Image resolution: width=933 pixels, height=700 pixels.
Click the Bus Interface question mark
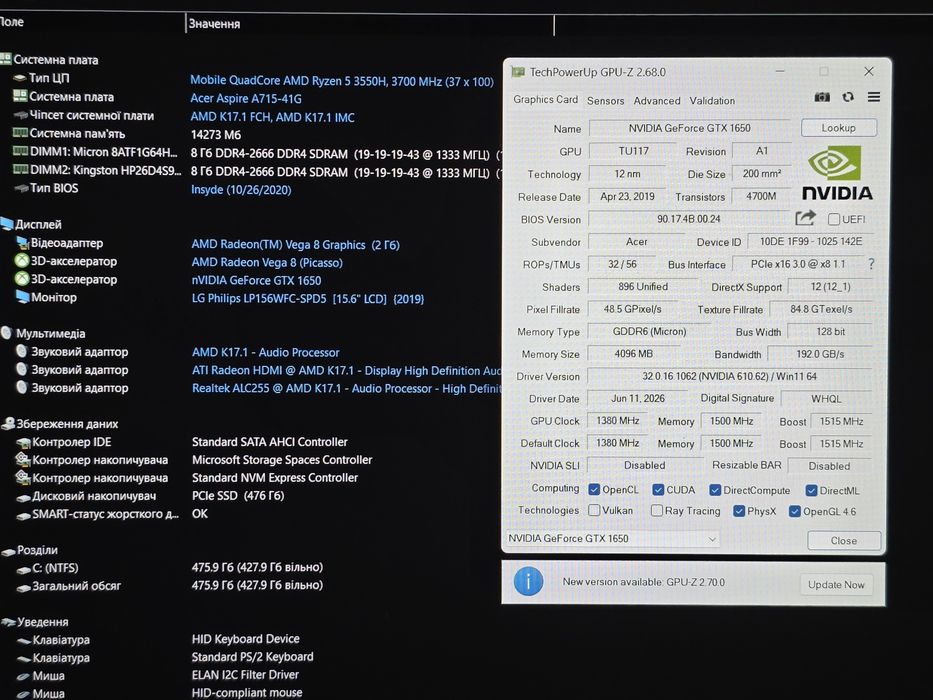pyautogui.click(x=871, y=264)
